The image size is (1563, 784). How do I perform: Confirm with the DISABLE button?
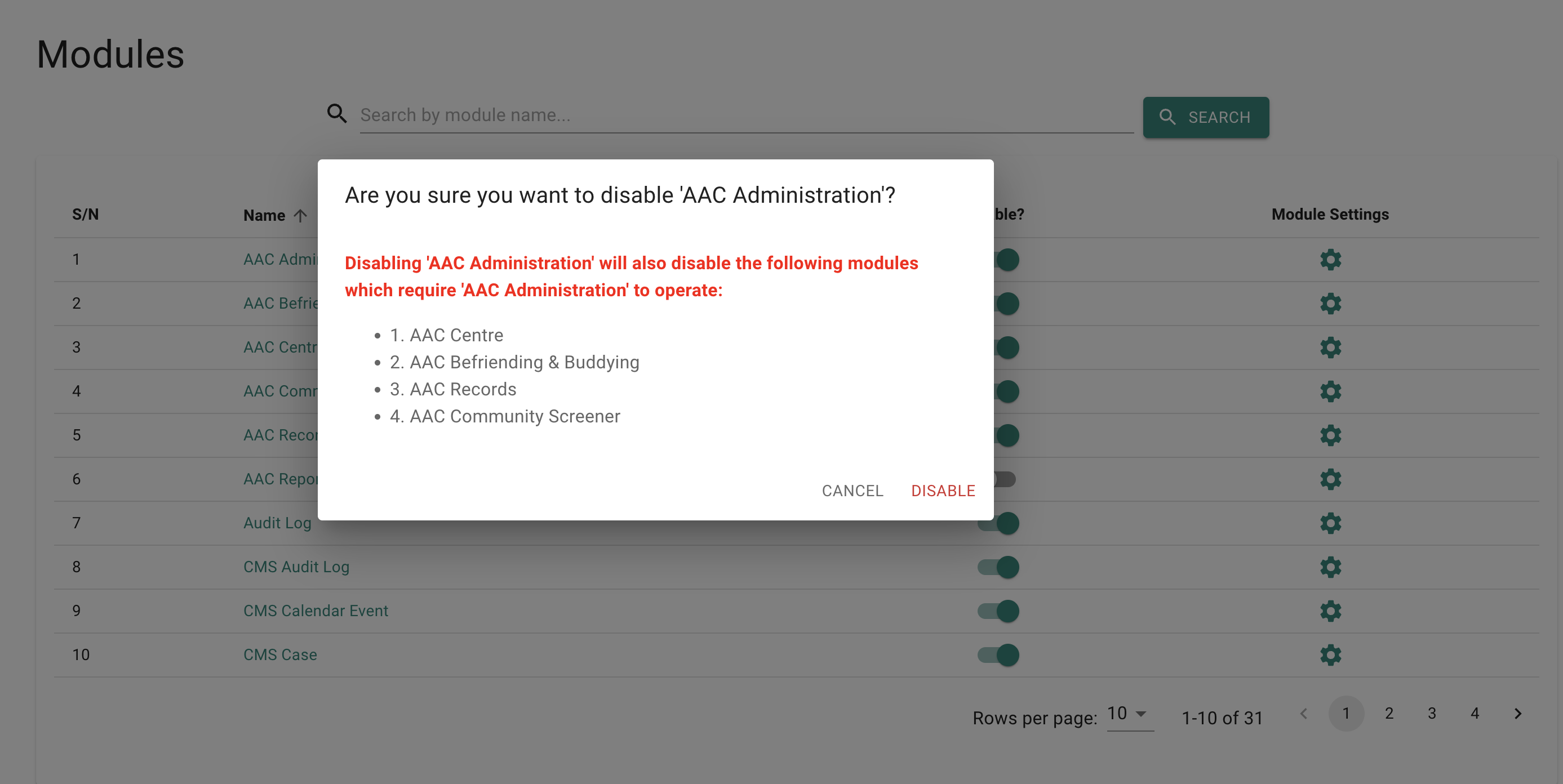pyautogui.click(x=943, y=491)
